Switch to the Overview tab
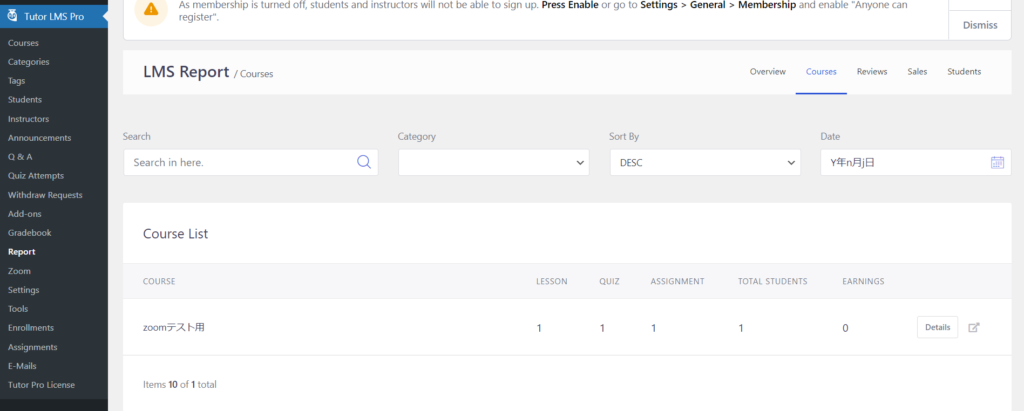Image resolution: width=1024 pixels, height=411 pixels. coord(767,72)
